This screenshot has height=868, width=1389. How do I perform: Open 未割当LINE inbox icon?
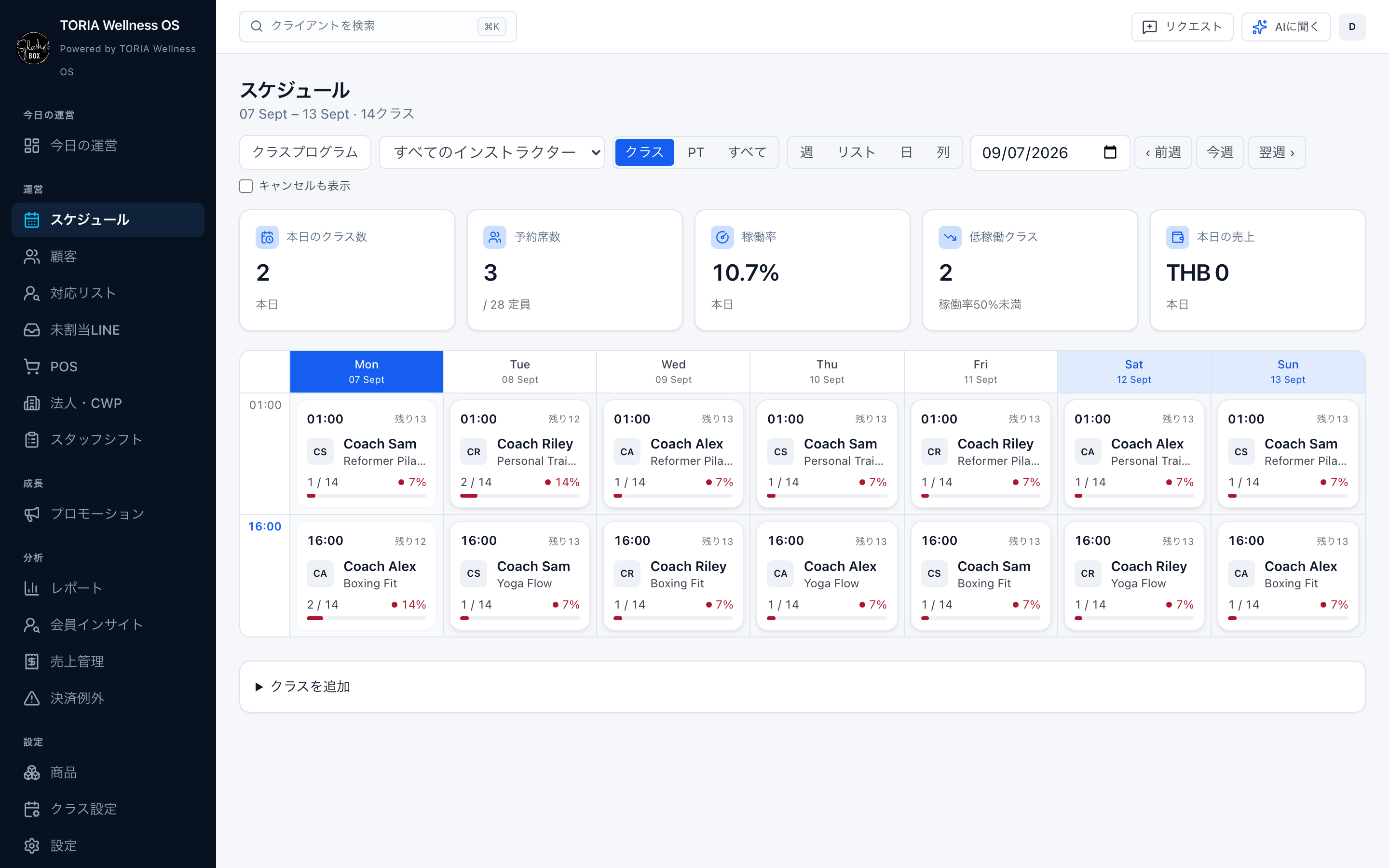(x=31, y=330)
